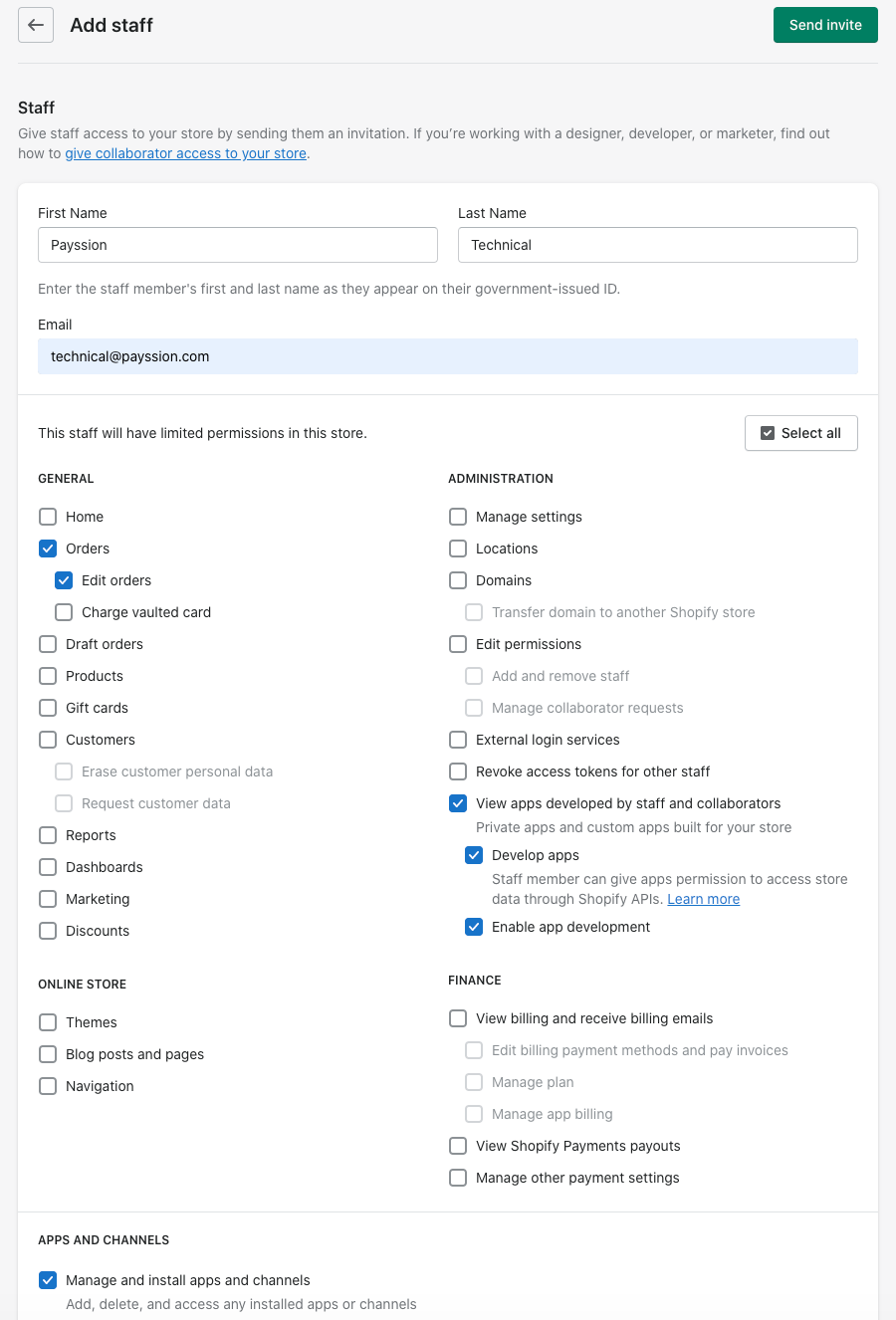
Task: Enable the Charge vaulted card permission
Action: 64,611
